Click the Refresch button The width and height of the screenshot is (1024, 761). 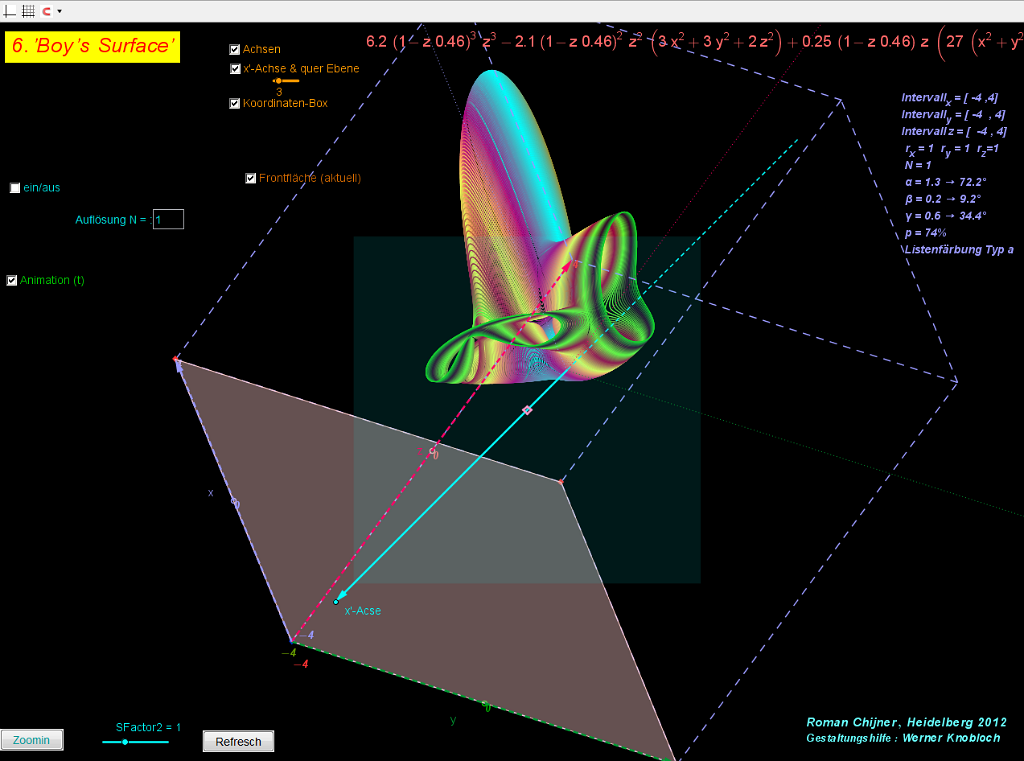238,741
